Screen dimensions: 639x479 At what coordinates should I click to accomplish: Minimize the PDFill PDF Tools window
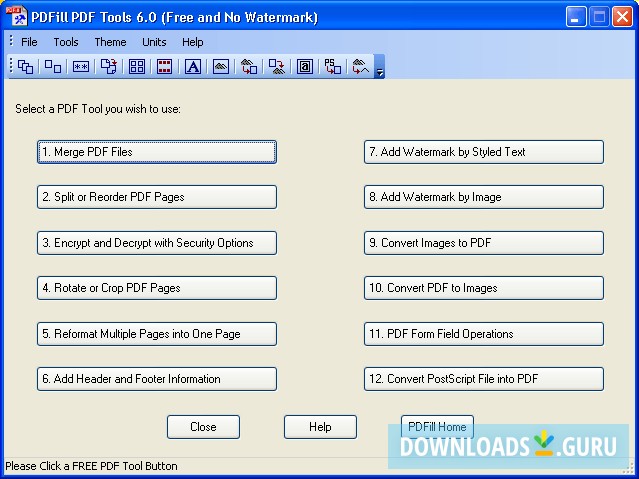click(576, 17)
